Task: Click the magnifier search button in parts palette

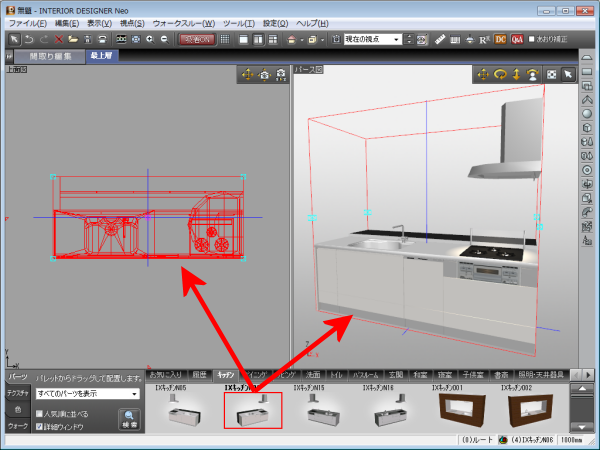Action: [130, 418]
